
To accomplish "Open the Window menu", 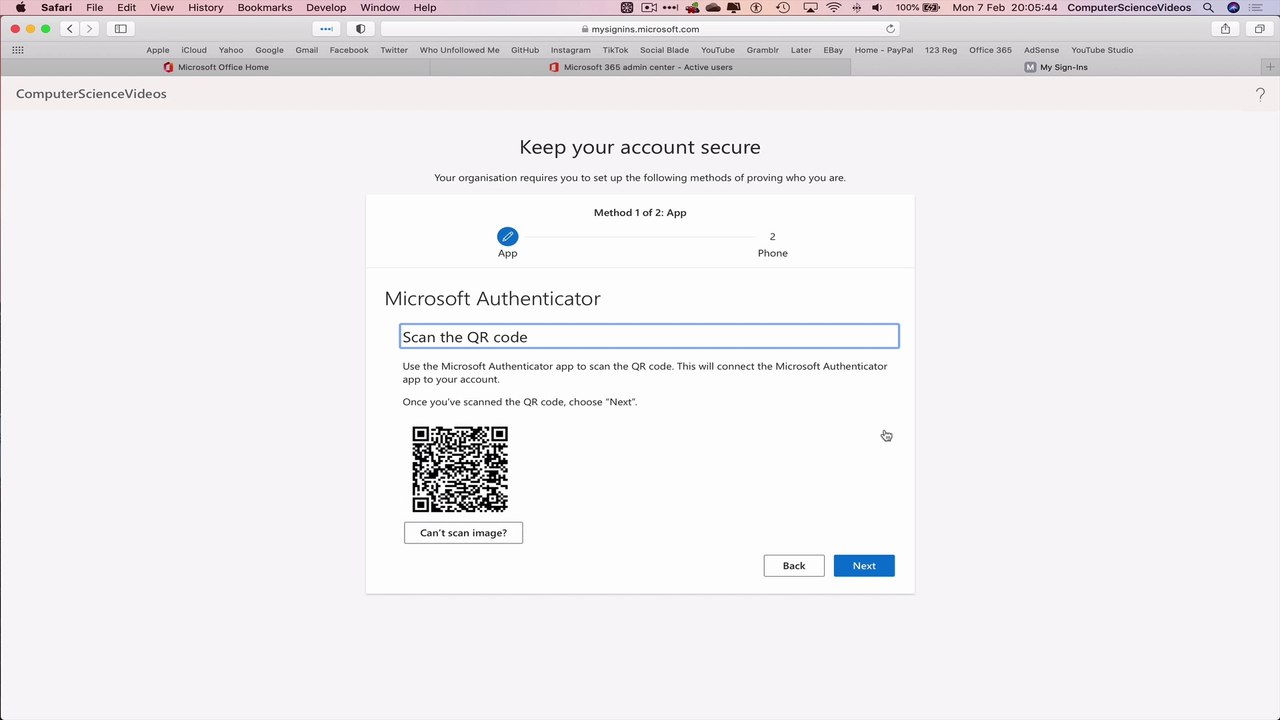I will point(380,7).
